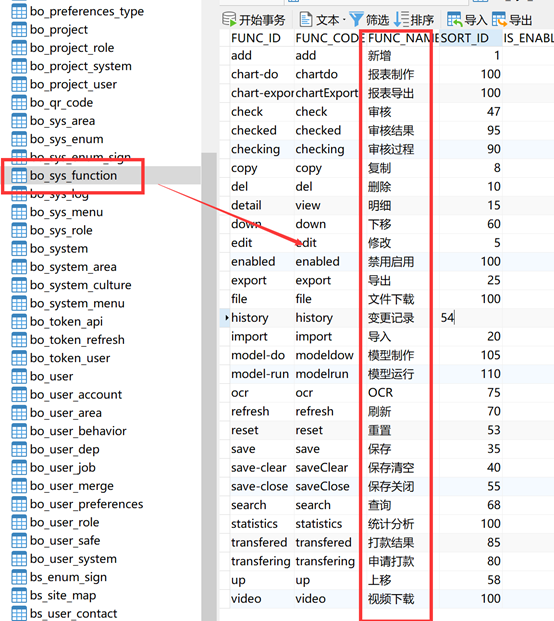Screen dimensions: 554x621
Task: Click the SORT_ID field containing 54
Action: (470, 318)
